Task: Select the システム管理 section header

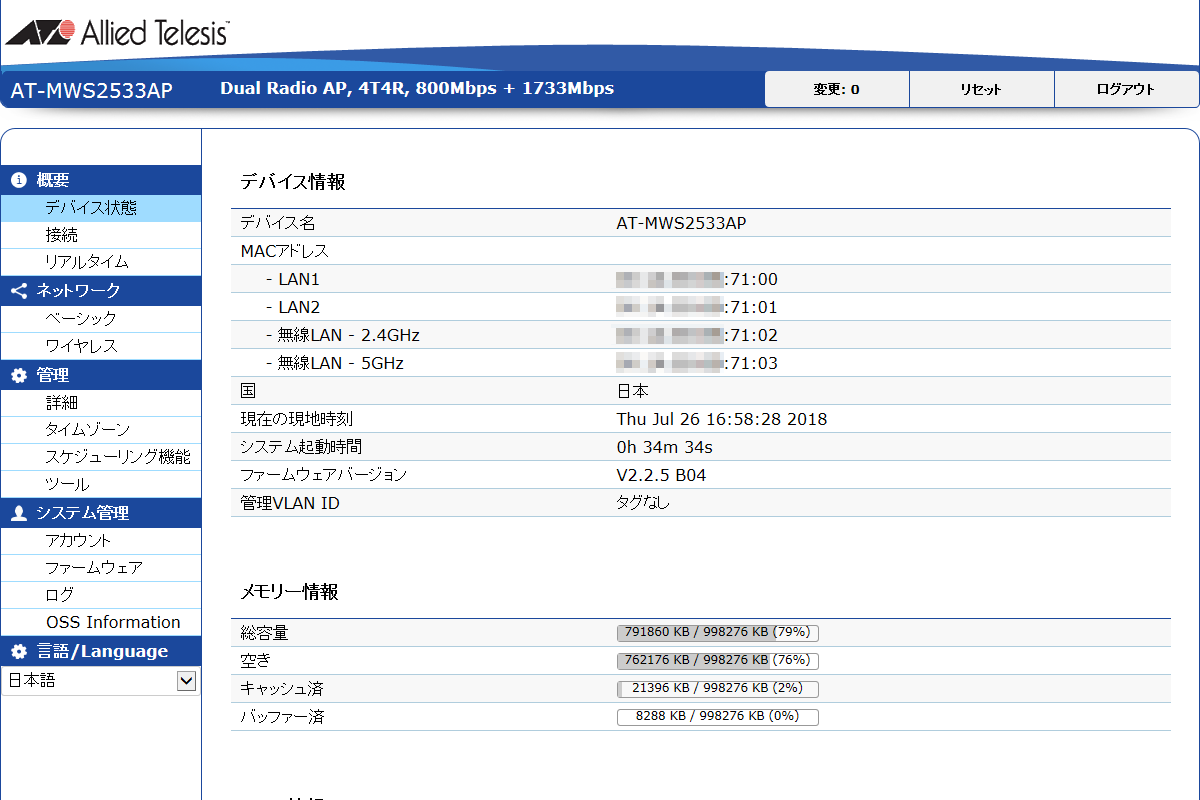Action: 101,514
